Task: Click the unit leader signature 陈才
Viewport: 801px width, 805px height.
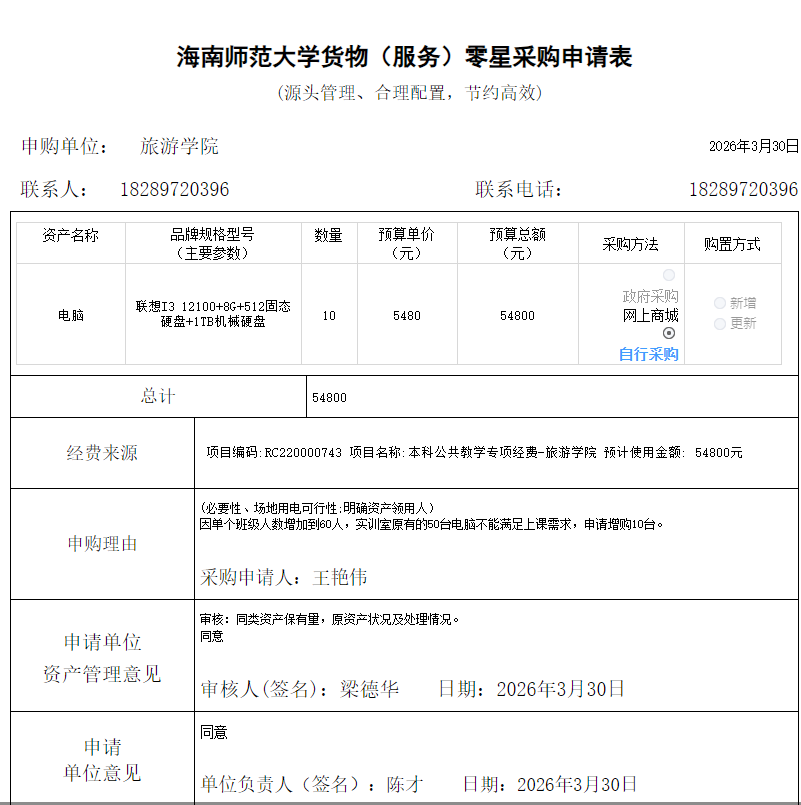Action: [405, 784]
